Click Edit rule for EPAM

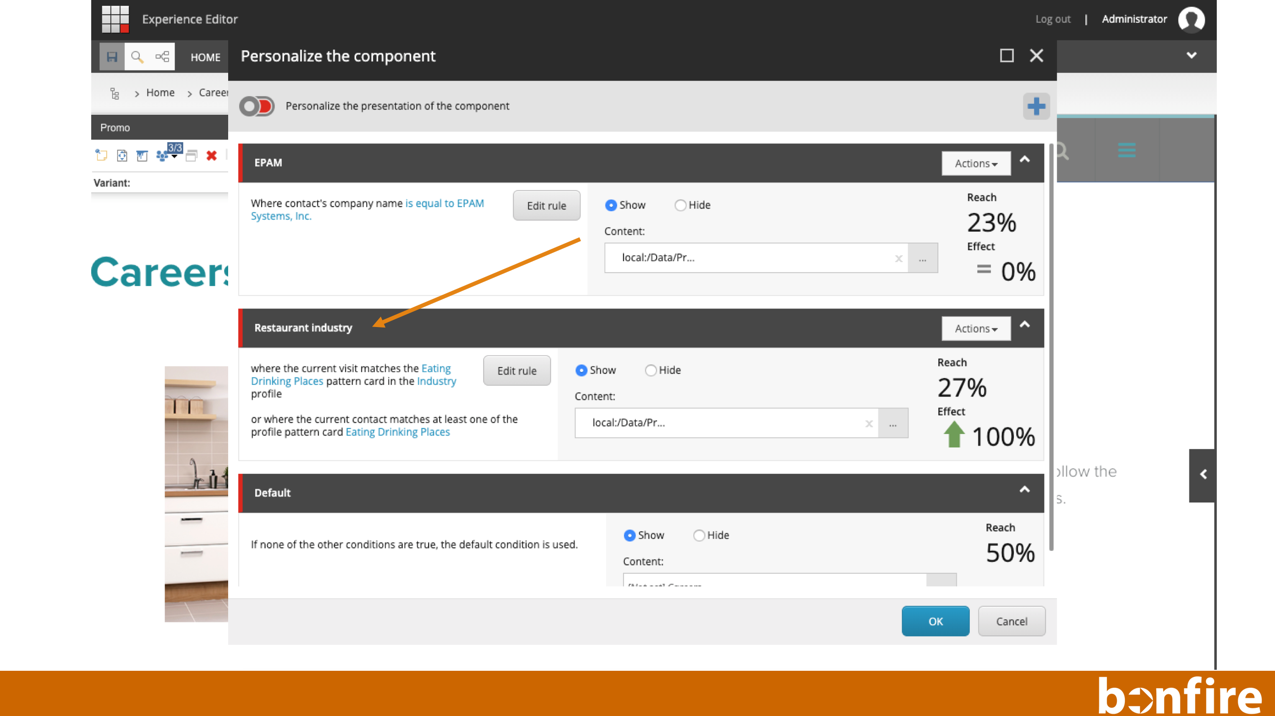[x=546, y=206]
